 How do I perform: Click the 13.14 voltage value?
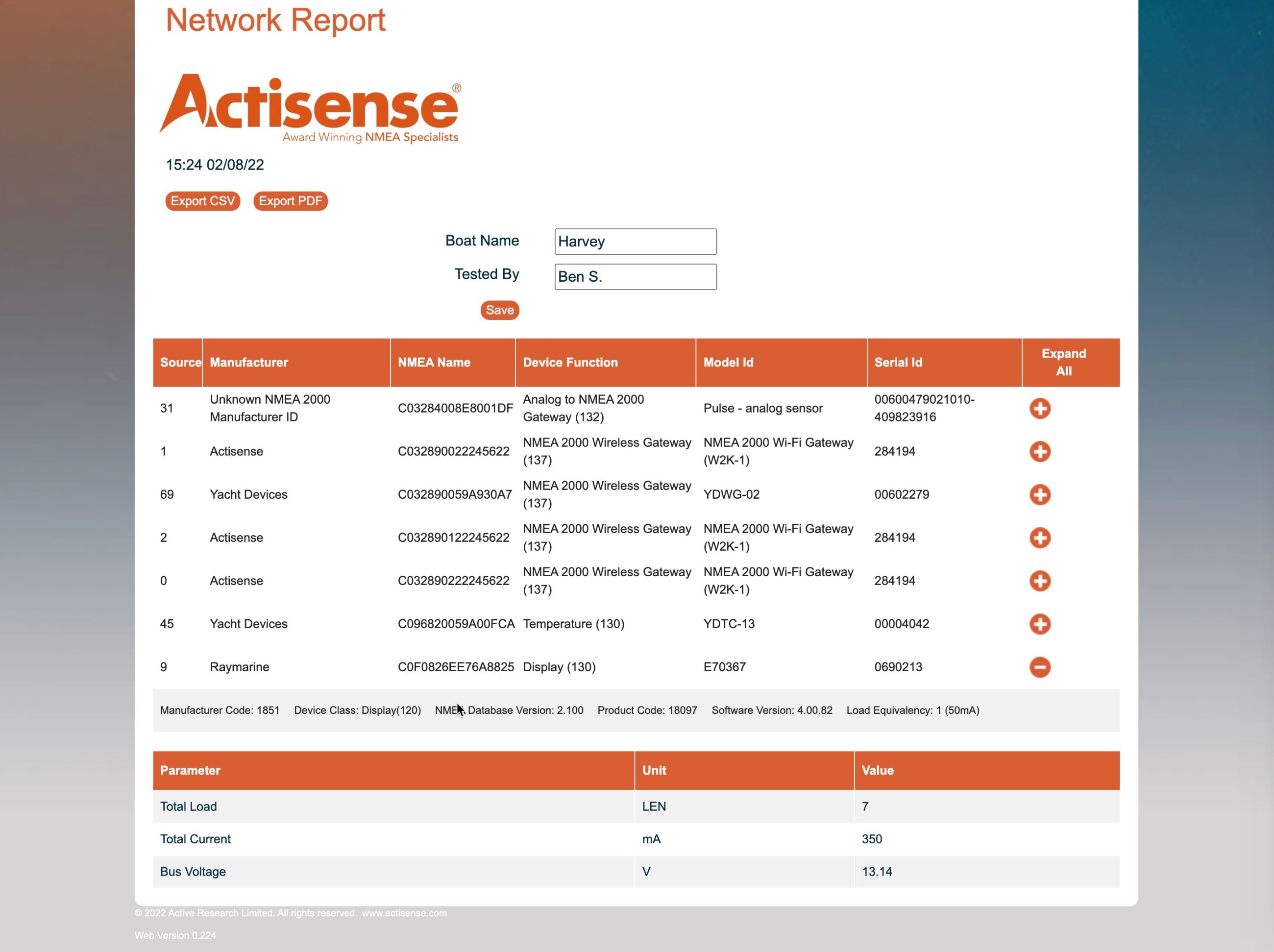(877, 871)
